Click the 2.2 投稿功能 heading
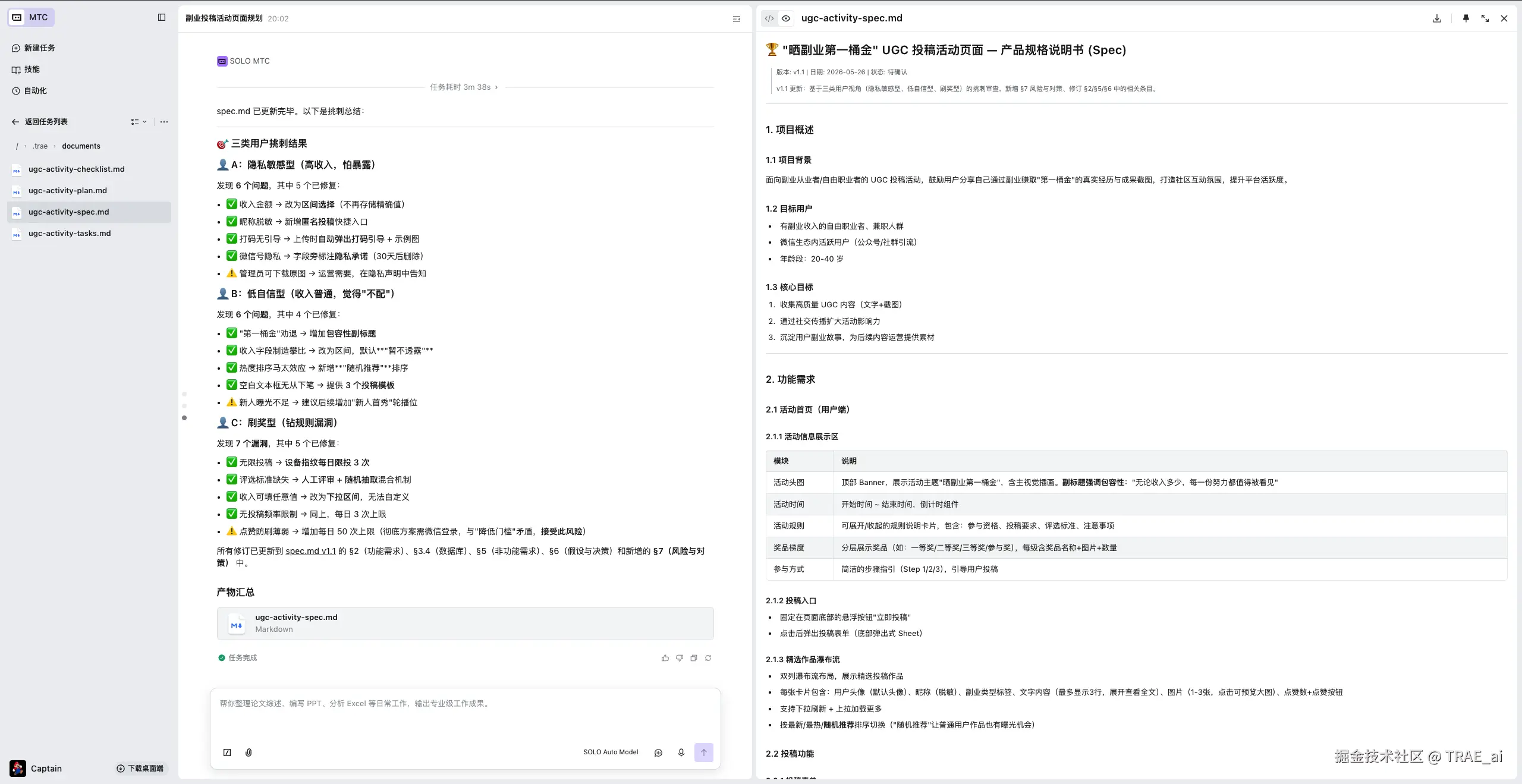Screen dimensions: 1522x784 point(790,754)
